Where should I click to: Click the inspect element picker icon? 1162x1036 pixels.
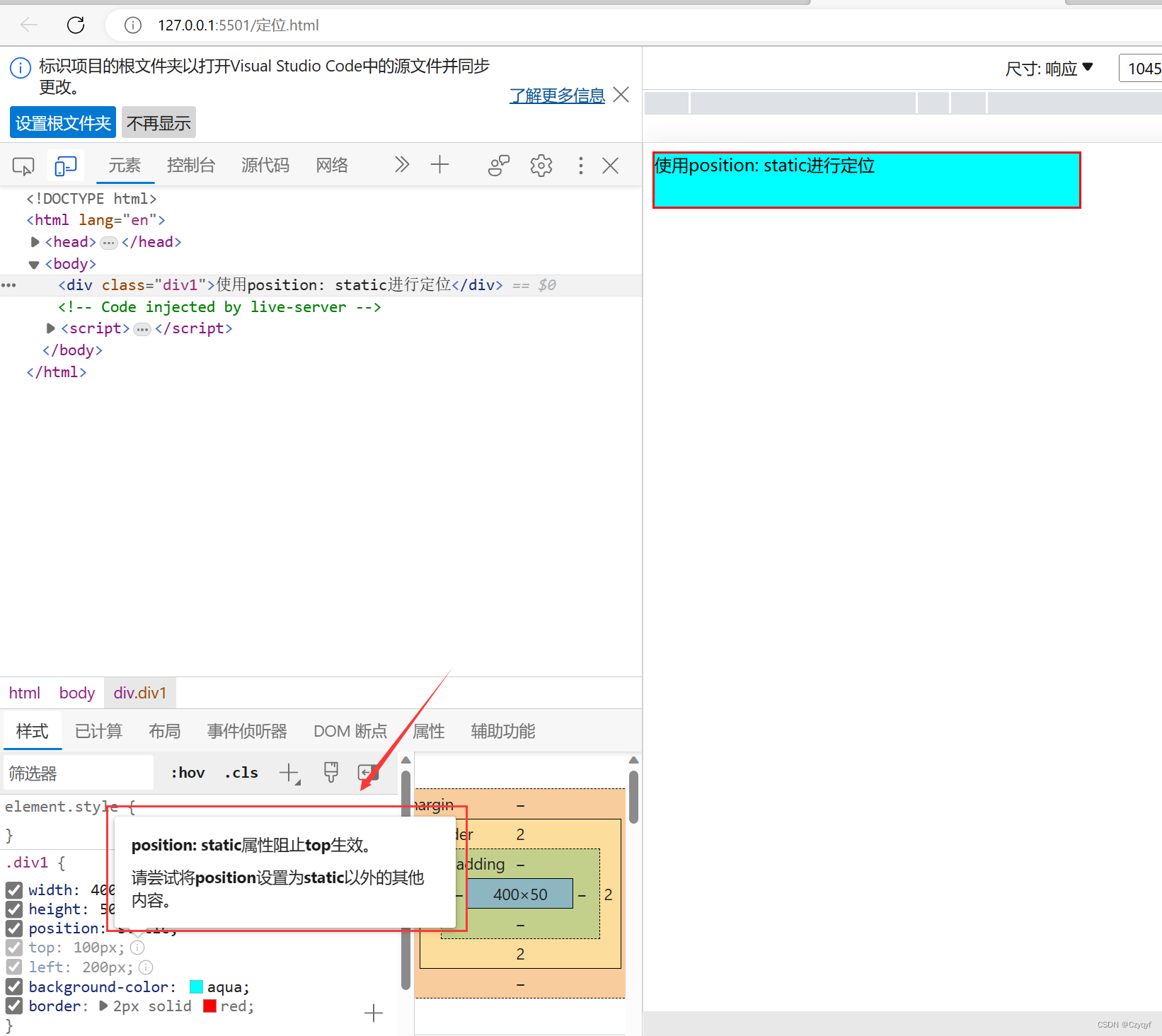click(x=23, y=166)
